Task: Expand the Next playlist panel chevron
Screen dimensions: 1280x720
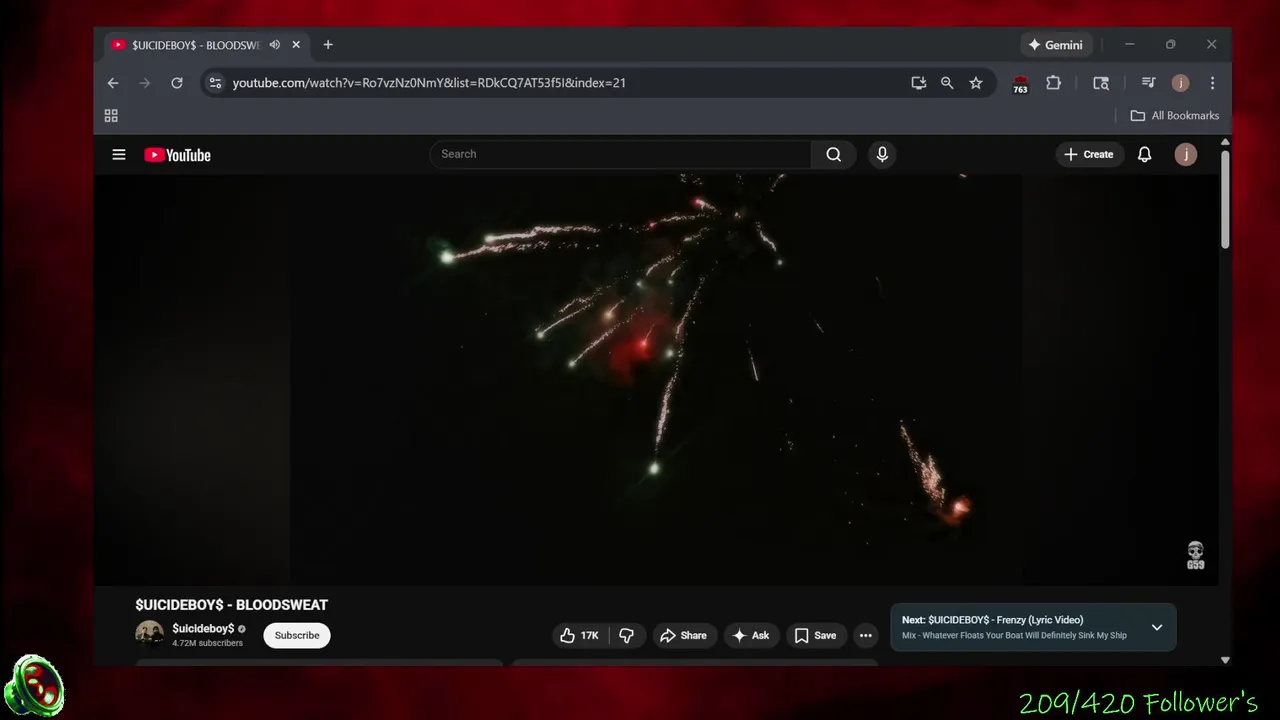Action: tap(1157, 628)
